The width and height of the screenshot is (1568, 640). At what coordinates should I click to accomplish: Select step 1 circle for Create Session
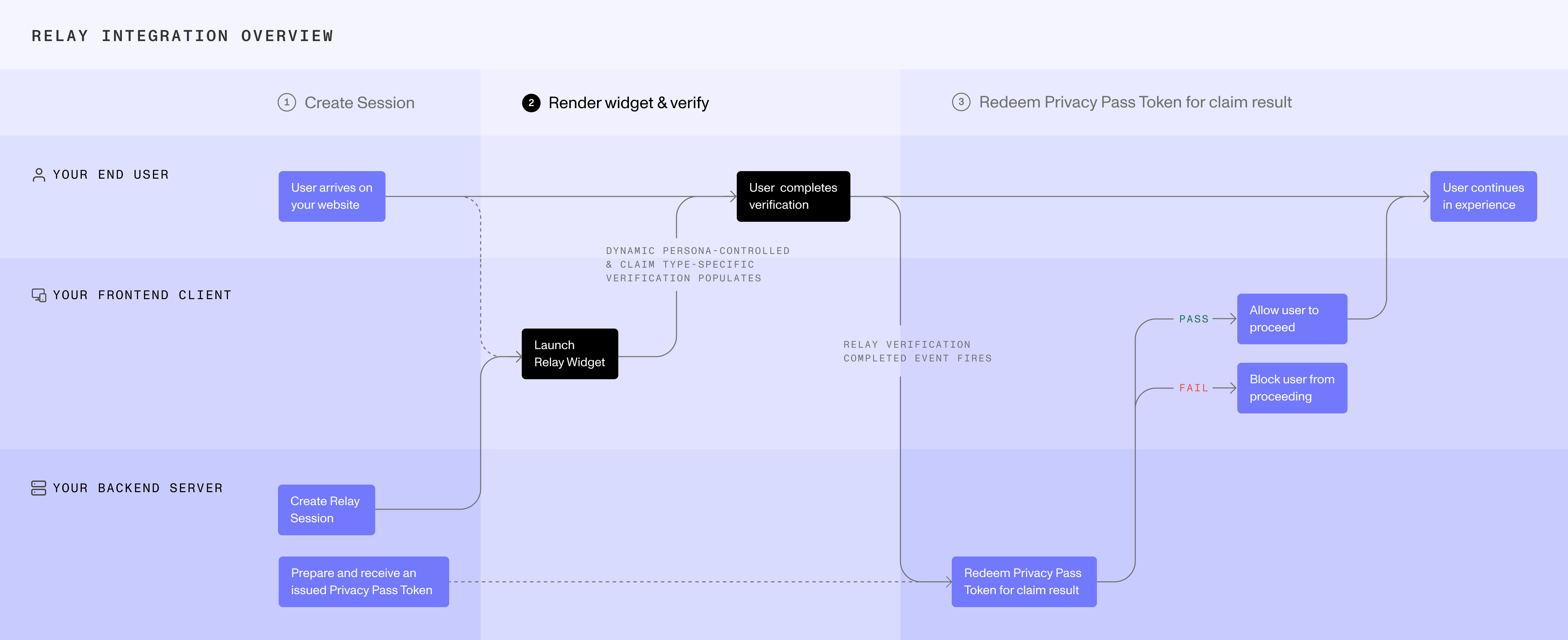[x=287, y=102]
